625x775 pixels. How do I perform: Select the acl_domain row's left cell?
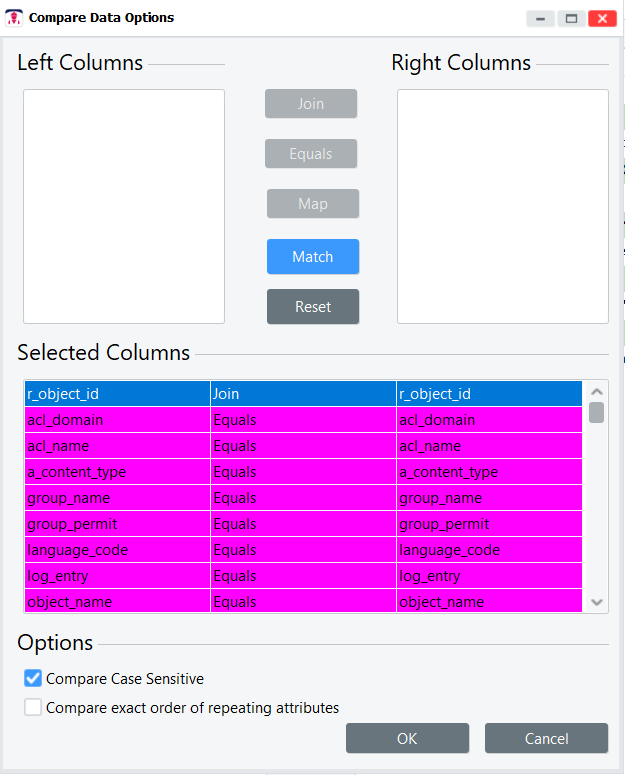pos(116,420)
